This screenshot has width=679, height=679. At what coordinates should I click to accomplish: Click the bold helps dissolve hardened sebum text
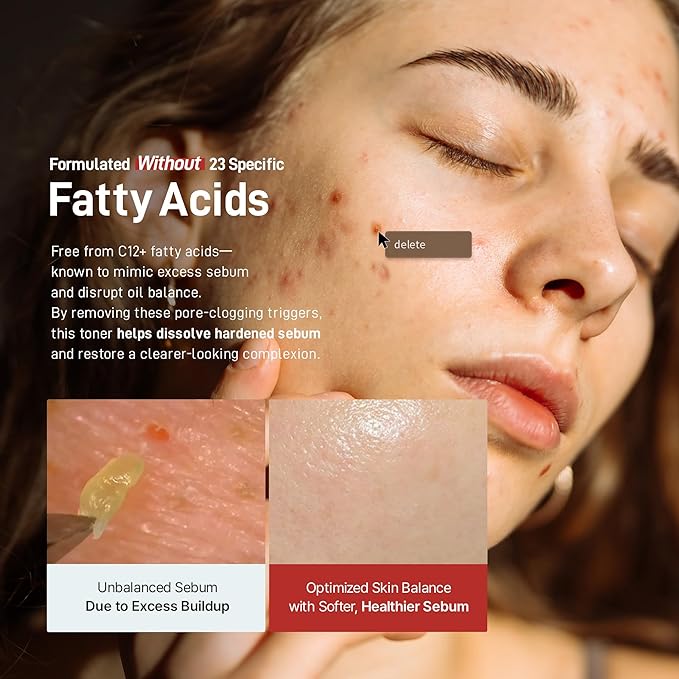tap(219, 333)
